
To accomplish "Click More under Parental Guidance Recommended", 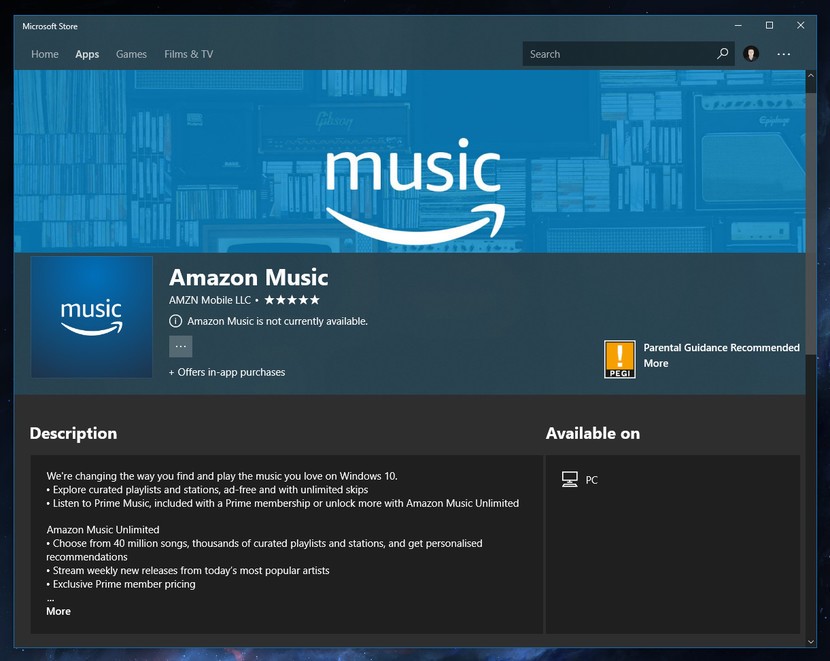I will [655, 363].
